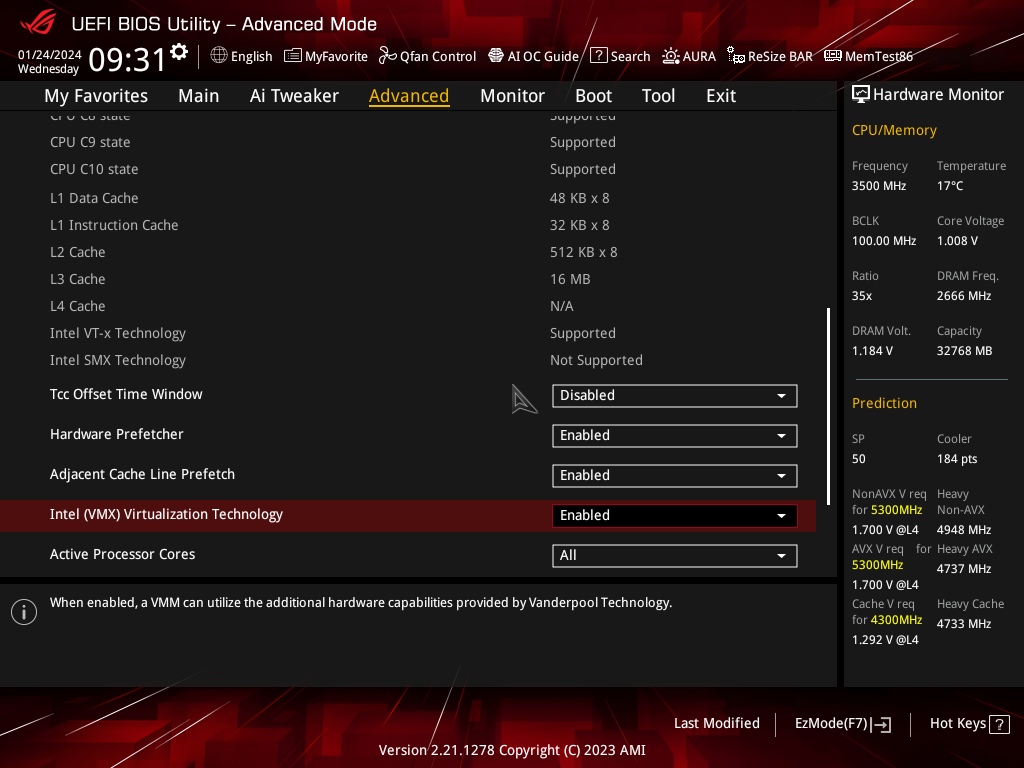Click the vertical scrollbar in settings list

(828, 405)
